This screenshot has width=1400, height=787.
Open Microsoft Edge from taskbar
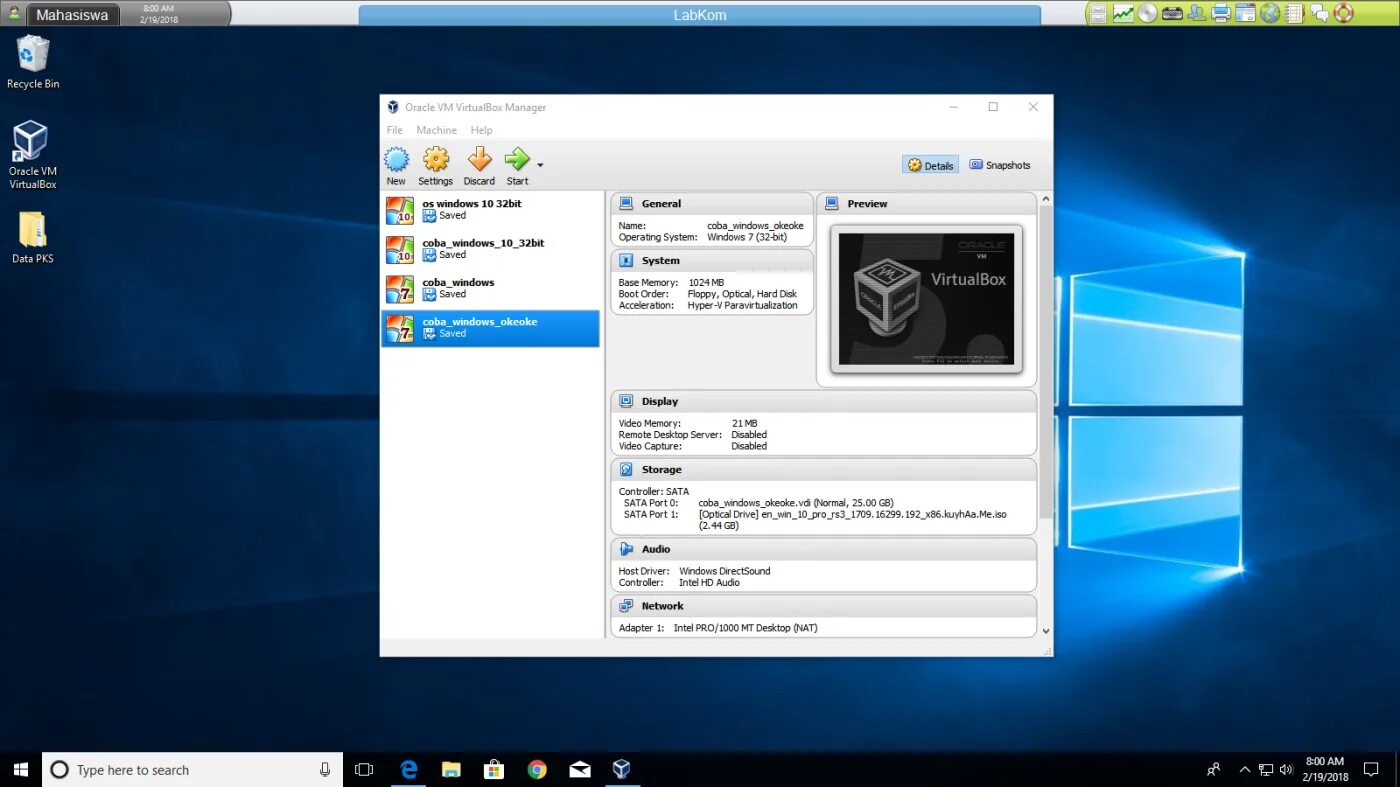tap(409, 769)
